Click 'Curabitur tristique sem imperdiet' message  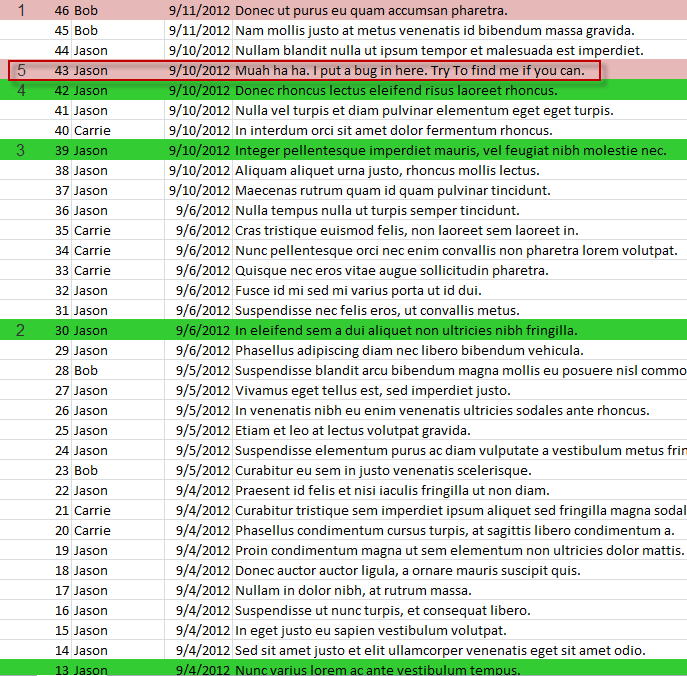pos(461,511)
